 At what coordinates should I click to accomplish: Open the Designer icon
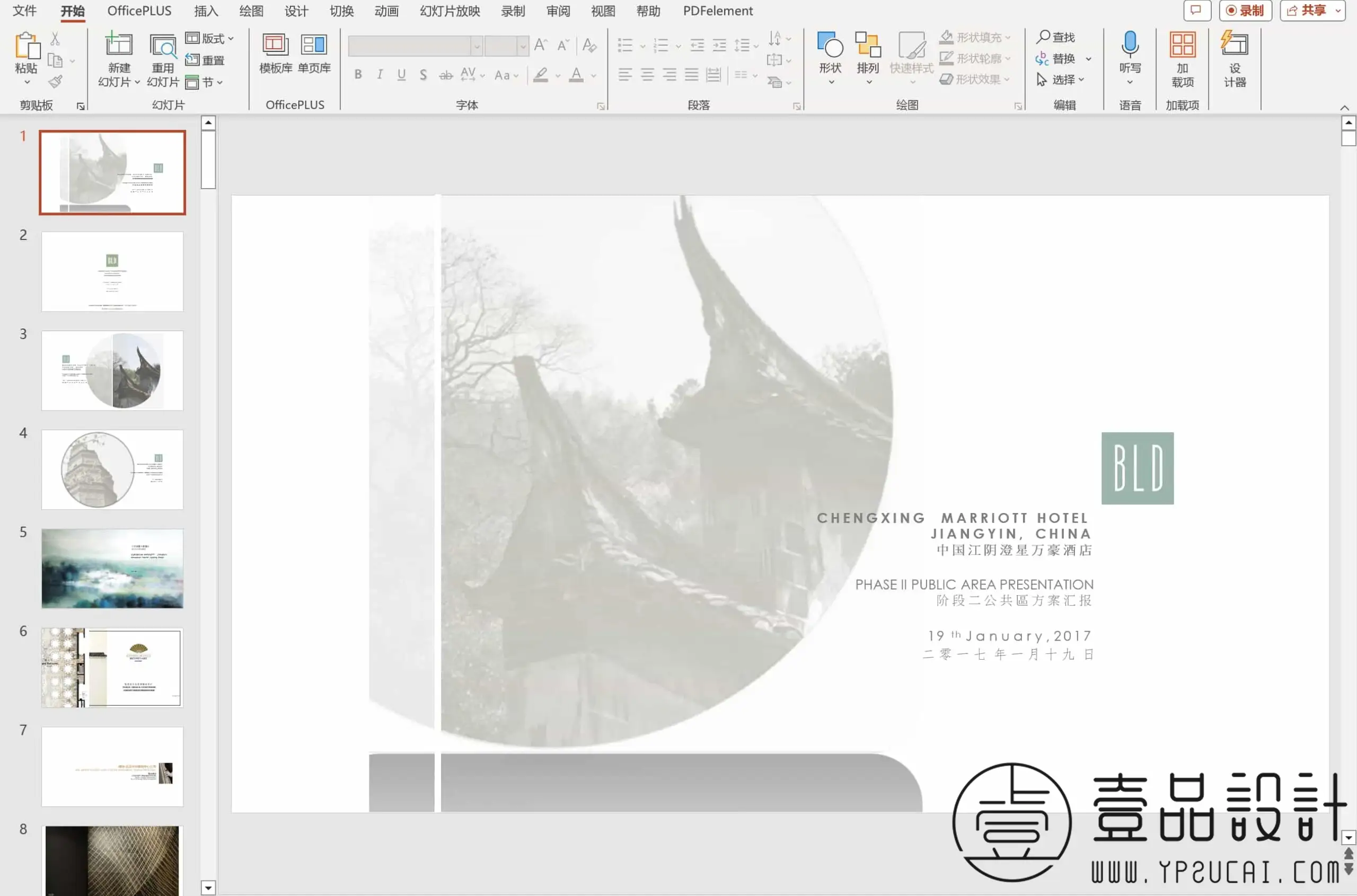click(1234, 43)
